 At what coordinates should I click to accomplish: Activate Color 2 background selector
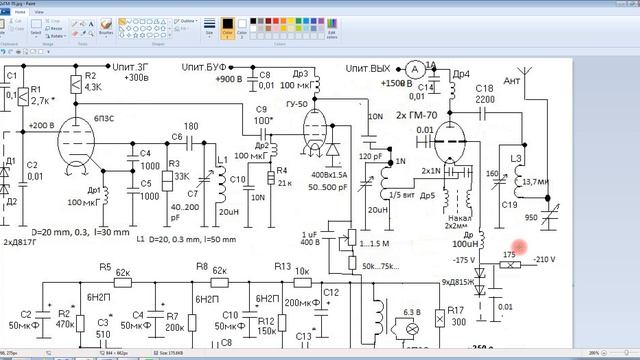242,29
